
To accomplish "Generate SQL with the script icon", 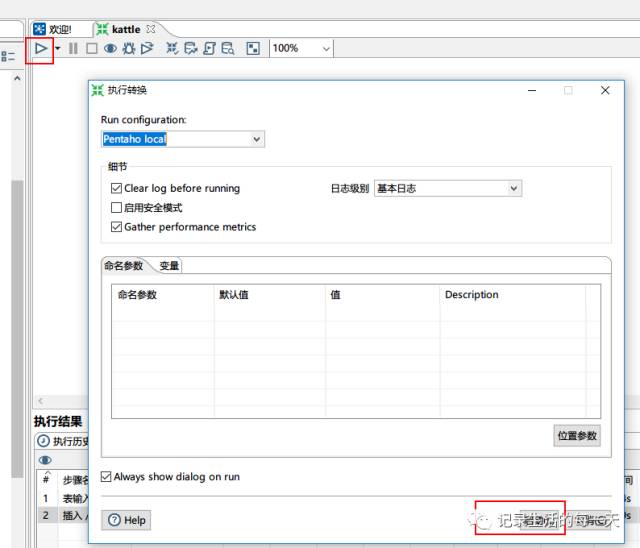I will click(x=209, y=49).
